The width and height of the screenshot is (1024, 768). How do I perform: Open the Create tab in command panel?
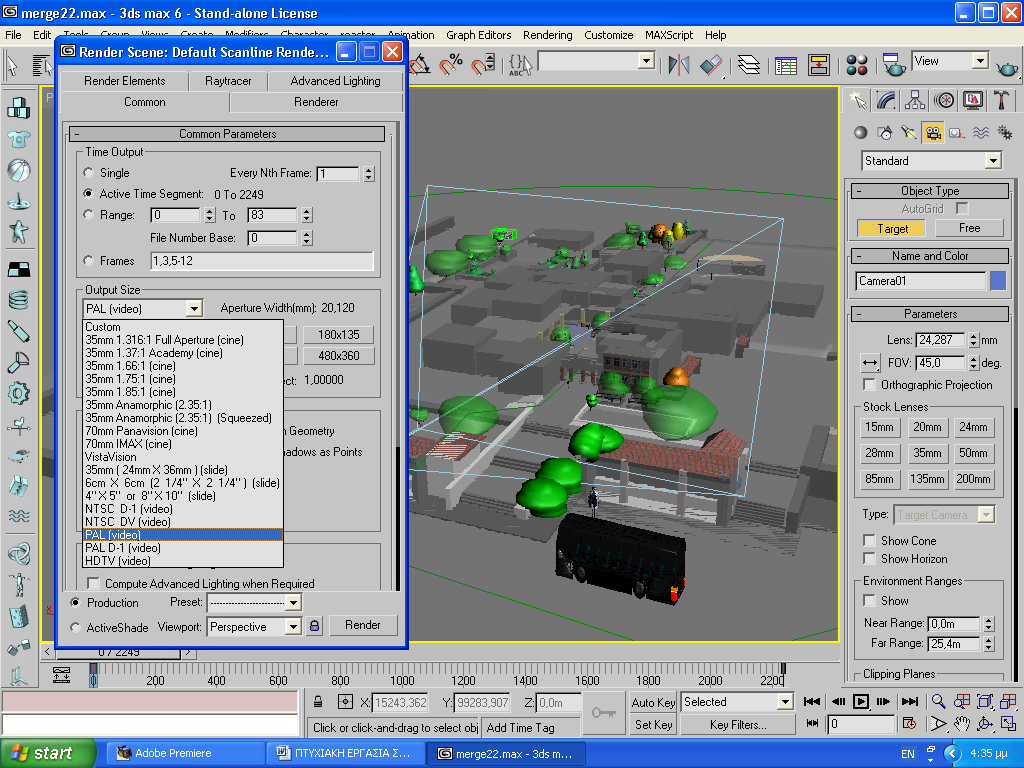click(857, 100)
